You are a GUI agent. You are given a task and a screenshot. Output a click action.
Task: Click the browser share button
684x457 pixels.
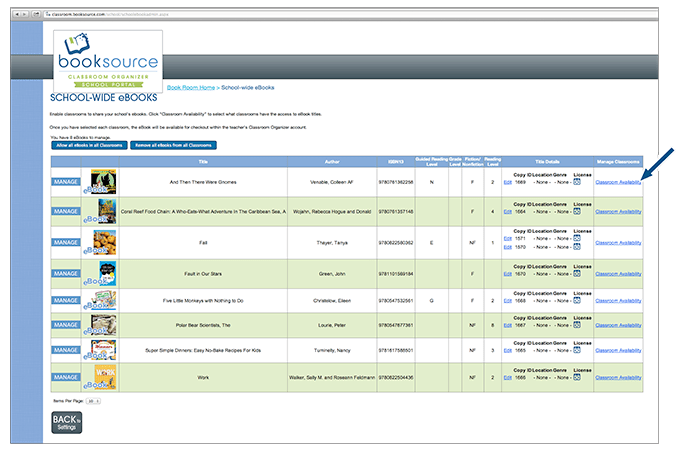pyautogui.click(x=36, y=14)
